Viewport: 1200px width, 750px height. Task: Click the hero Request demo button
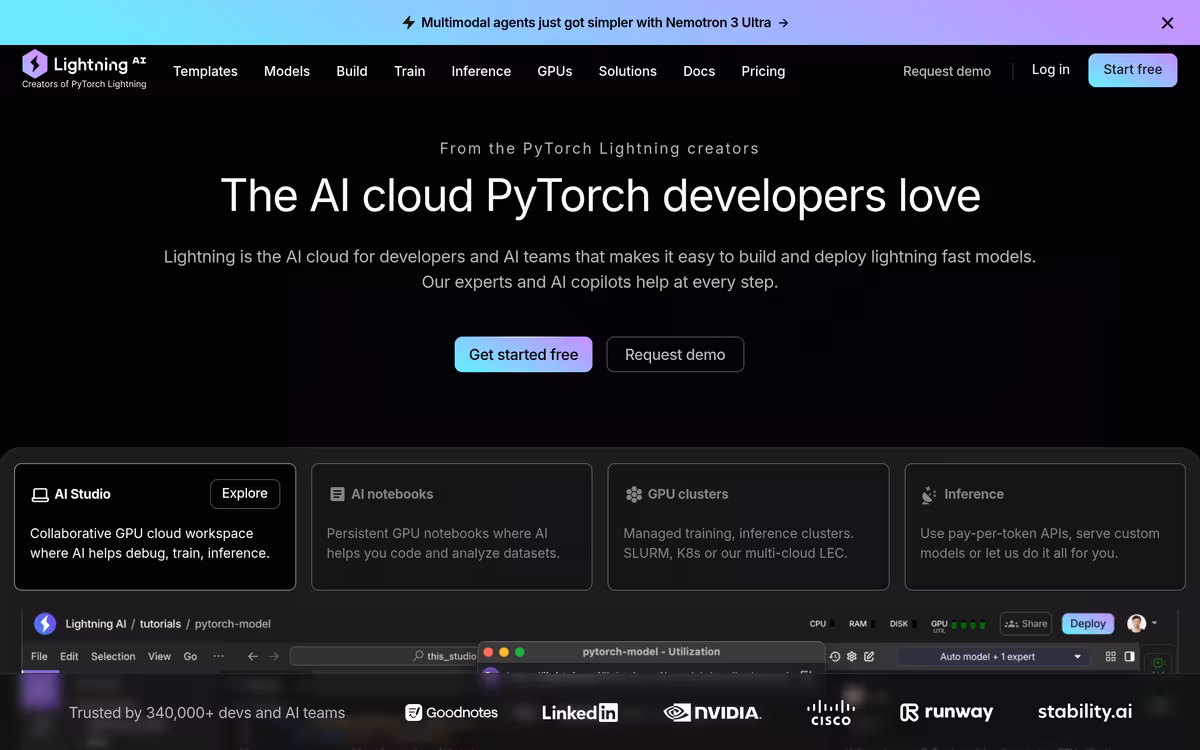click(675, 354)
